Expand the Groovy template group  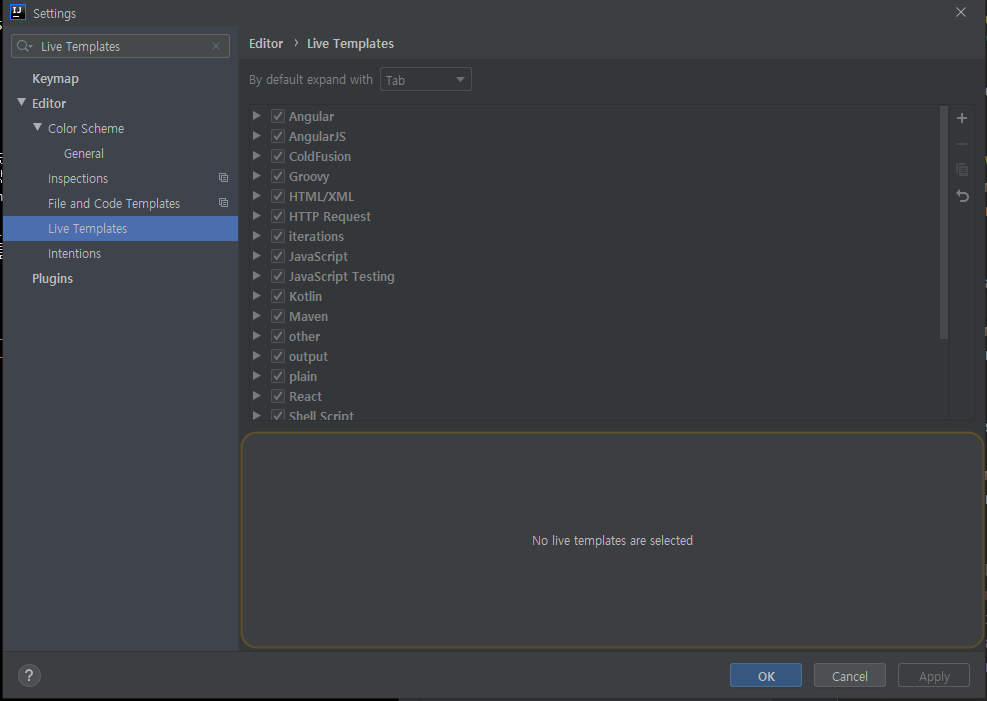click(257, 176)
